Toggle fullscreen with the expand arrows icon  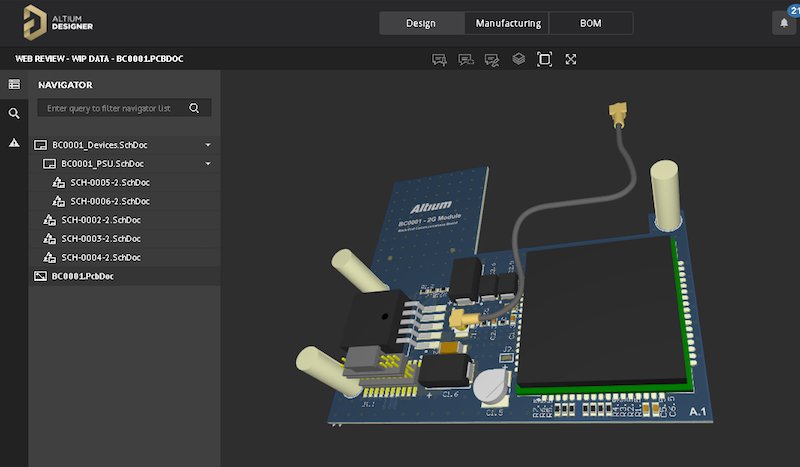571,59
